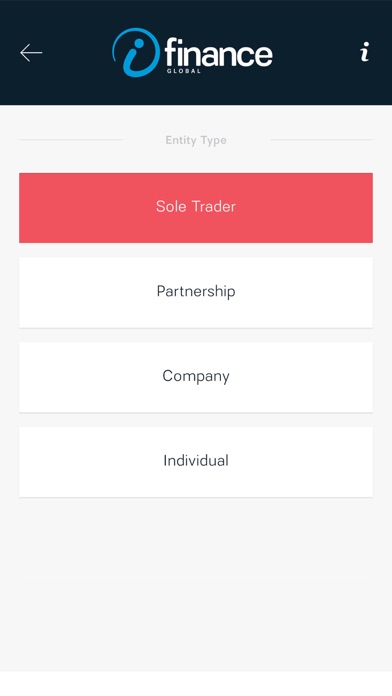Screen dimensions: 392x696
Task: Click the word Company in the list
Action: [196, 376]
